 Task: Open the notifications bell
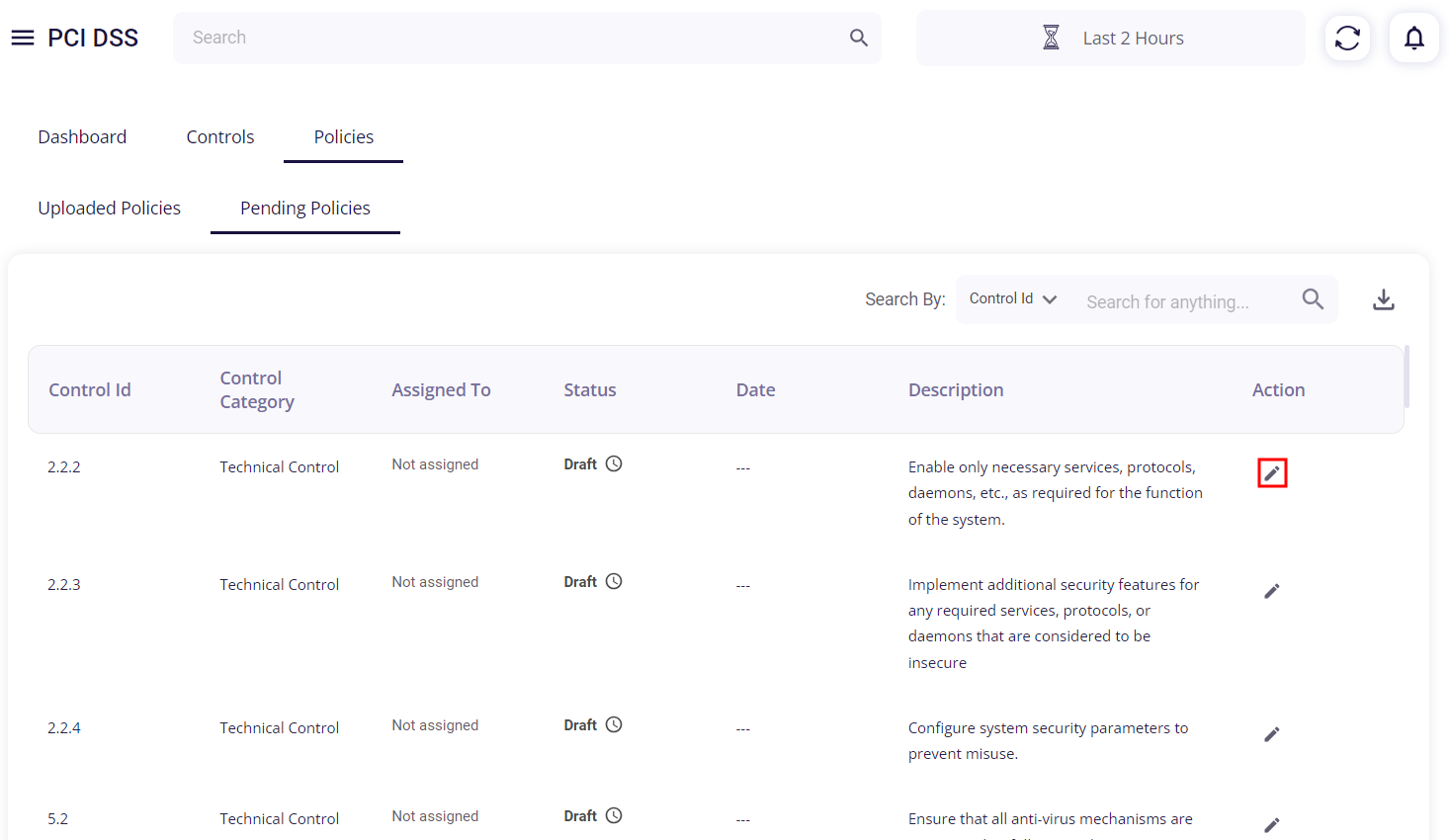point(1414,38)
